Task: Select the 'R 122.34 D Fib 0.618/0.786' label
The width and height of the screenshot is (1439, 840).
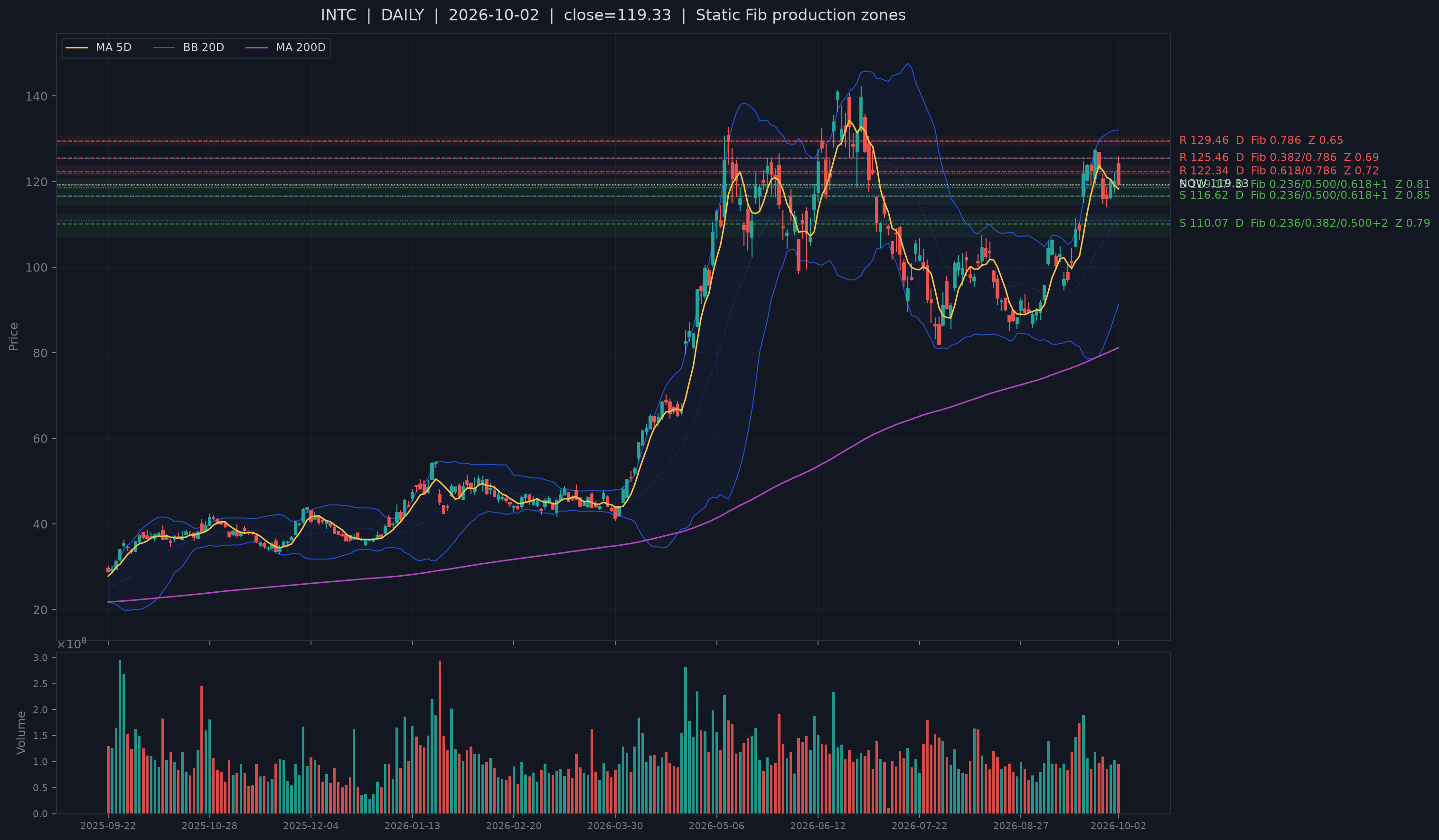Action: [x=1279, y=171]
